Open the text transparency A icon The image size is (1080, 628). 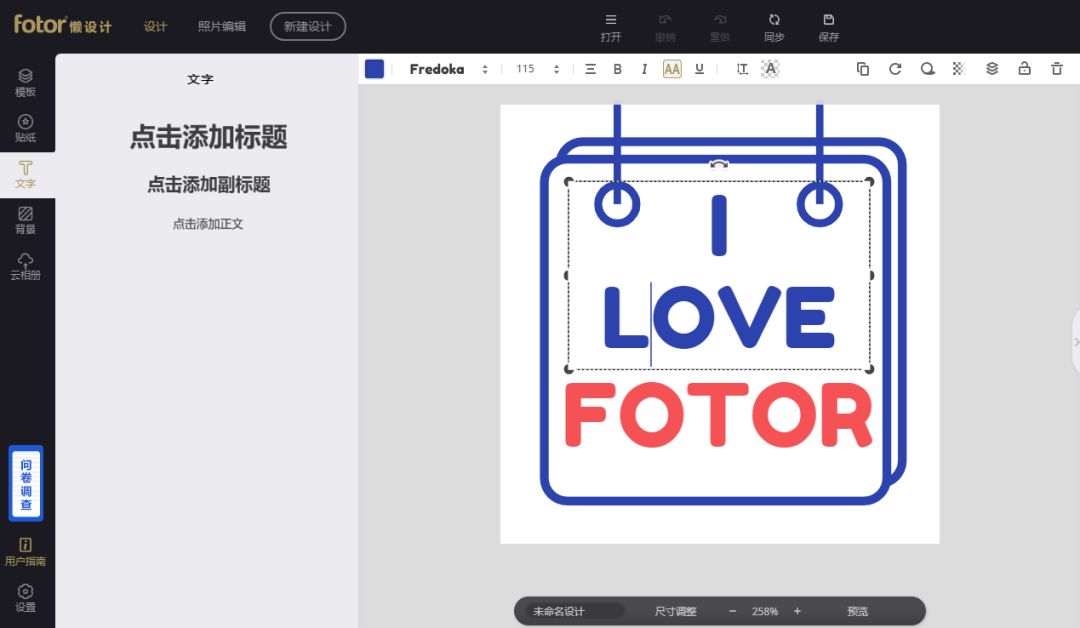pos(770,69)
